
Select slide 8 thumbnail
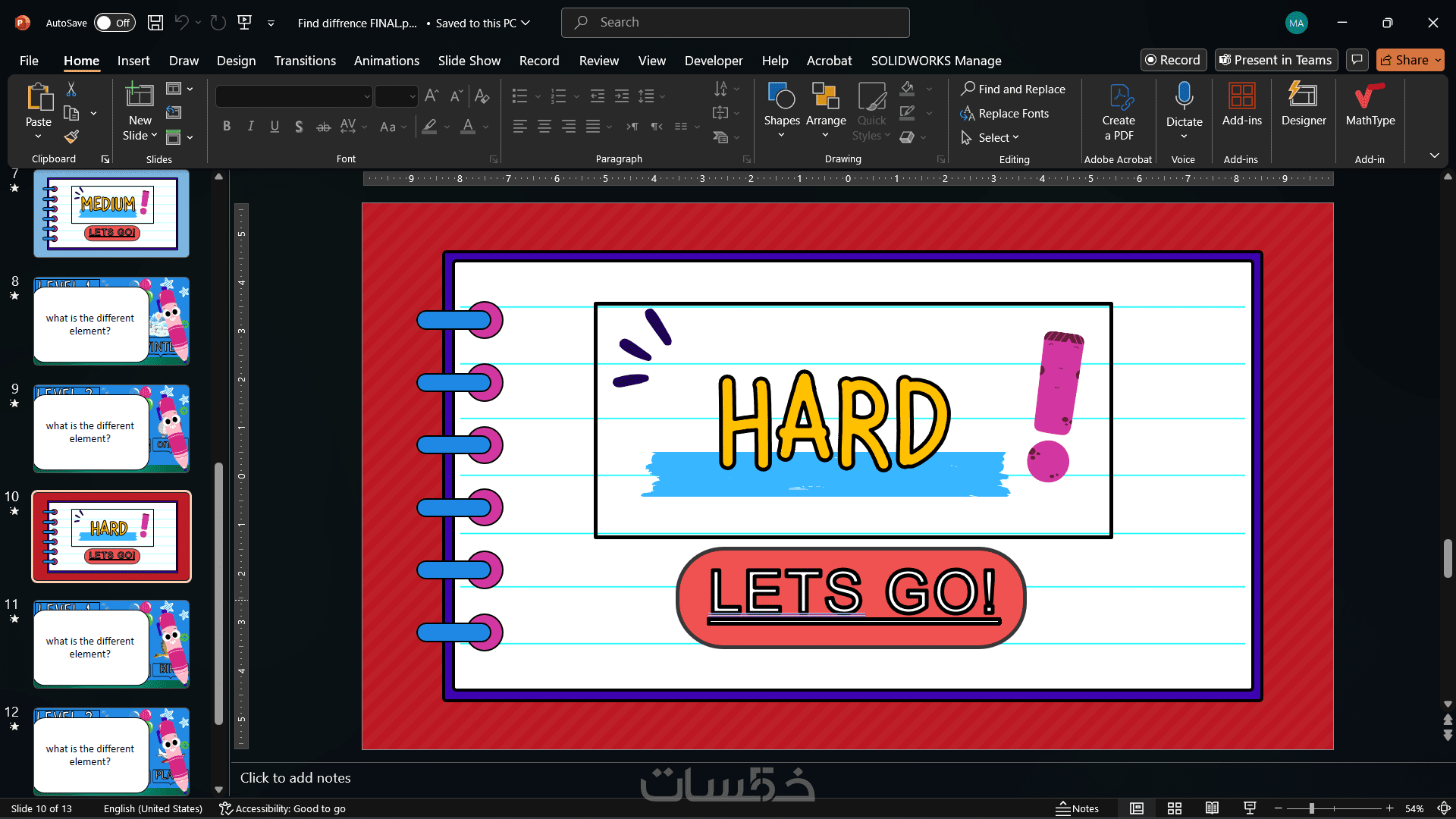pos(111,321)
